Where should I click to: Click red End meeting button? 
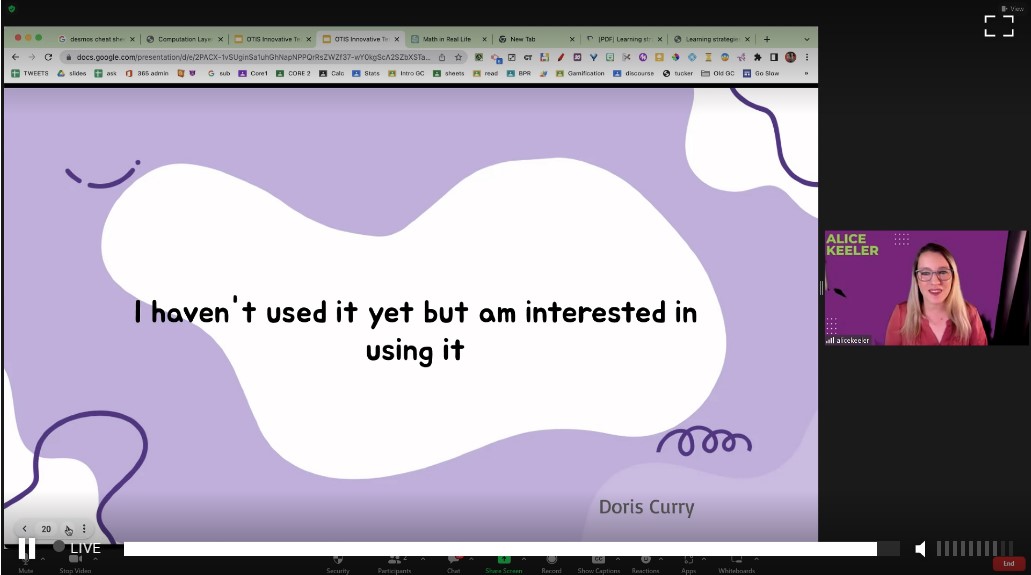[1009, 564]
